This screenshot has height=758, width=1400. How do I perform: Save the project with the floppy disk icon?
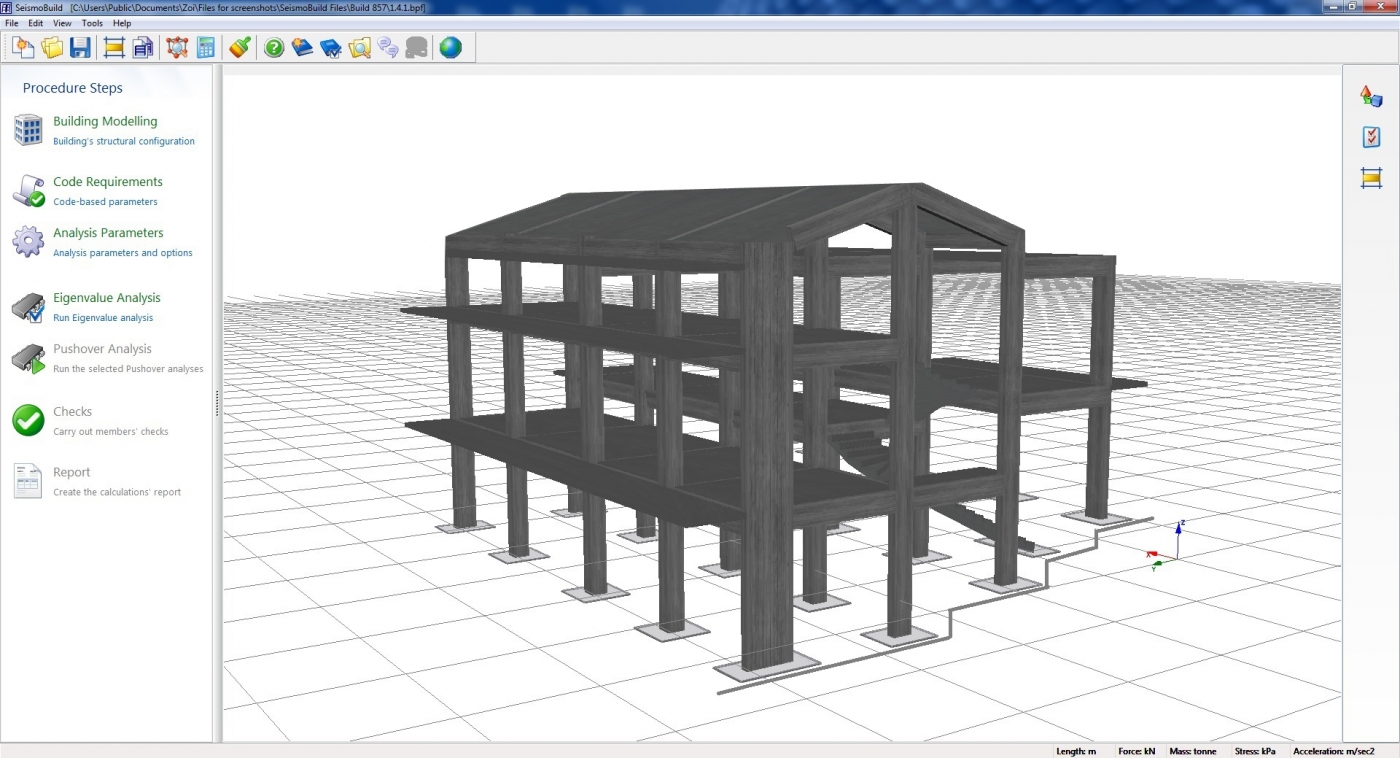tap(80, 47)
